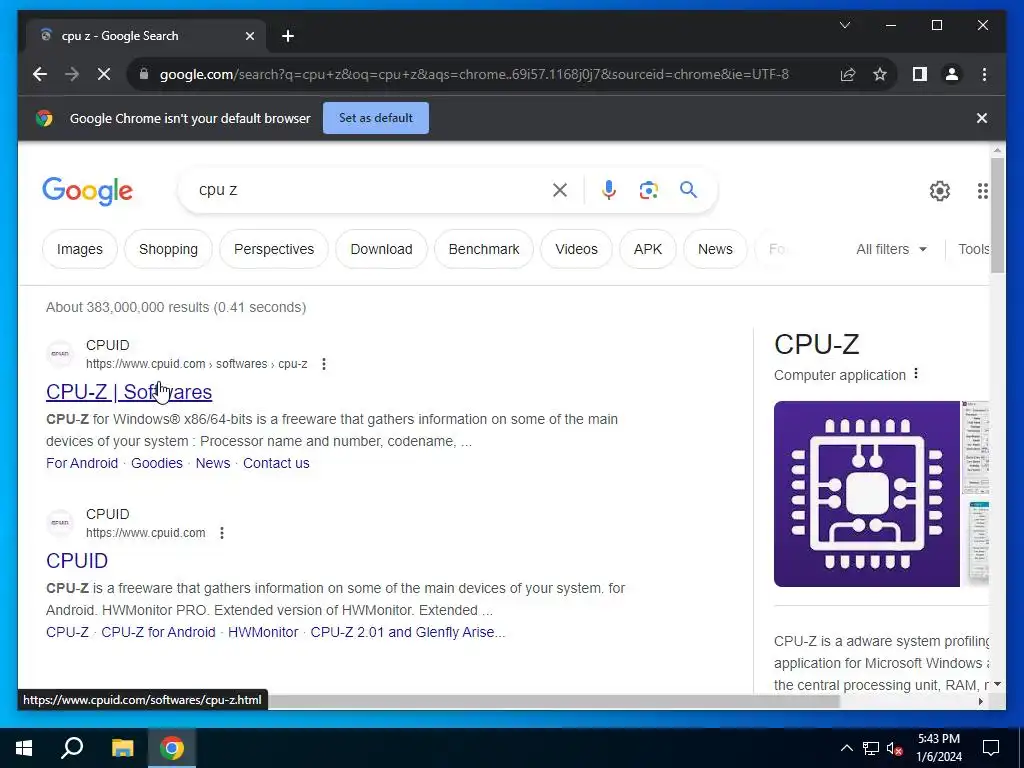1024x768 pixels.
Task: Switch to the Images filter
Action: (x=80, y=249)
